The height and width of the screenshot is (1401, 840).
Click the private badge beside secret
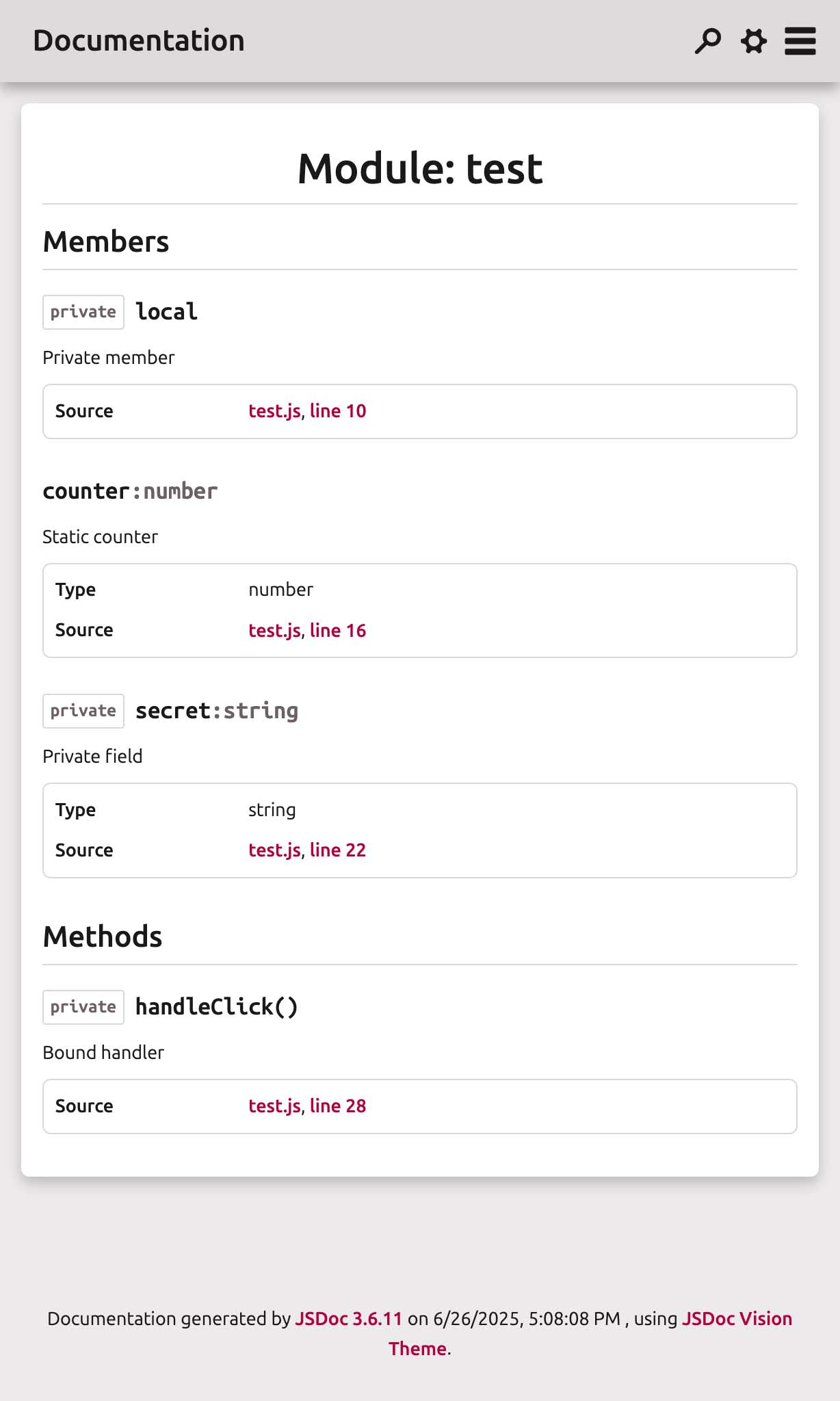[x=83, y=711]
